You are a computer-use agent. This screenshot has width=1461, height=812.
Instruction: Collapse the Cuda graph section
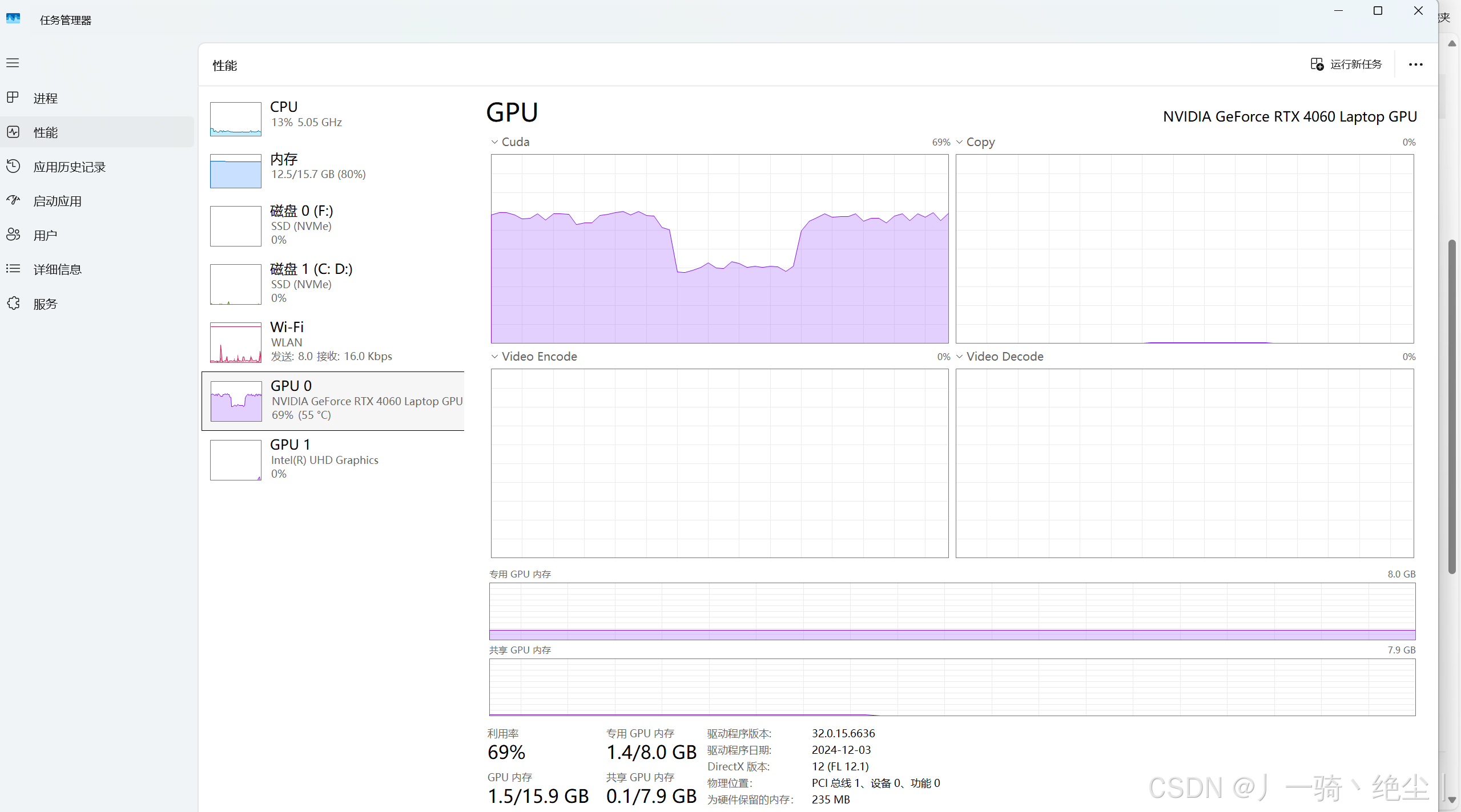click(493, 142)
